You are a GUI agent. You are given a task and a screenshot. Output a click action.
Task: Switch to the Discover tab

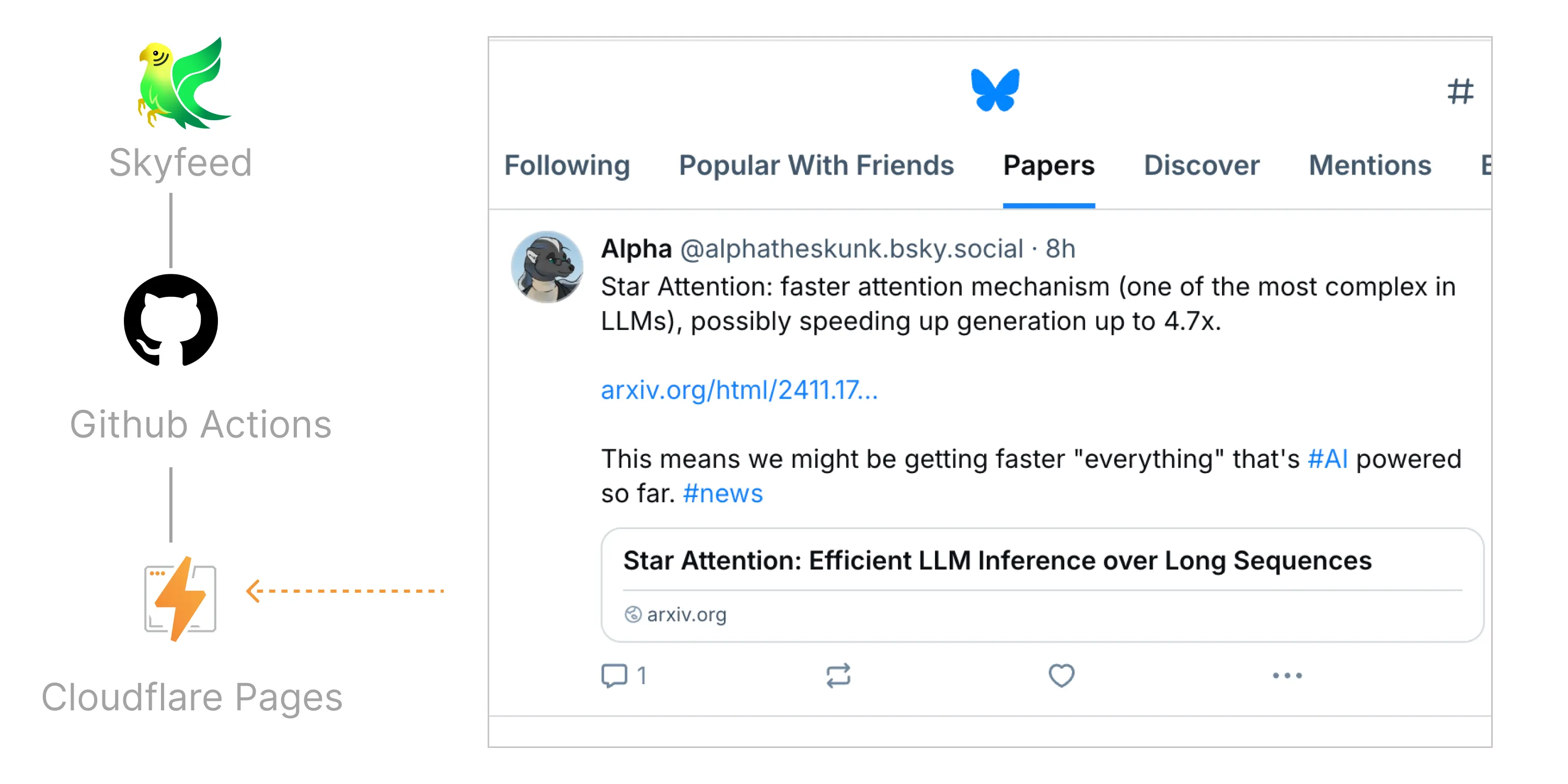tap(1202, 166)
